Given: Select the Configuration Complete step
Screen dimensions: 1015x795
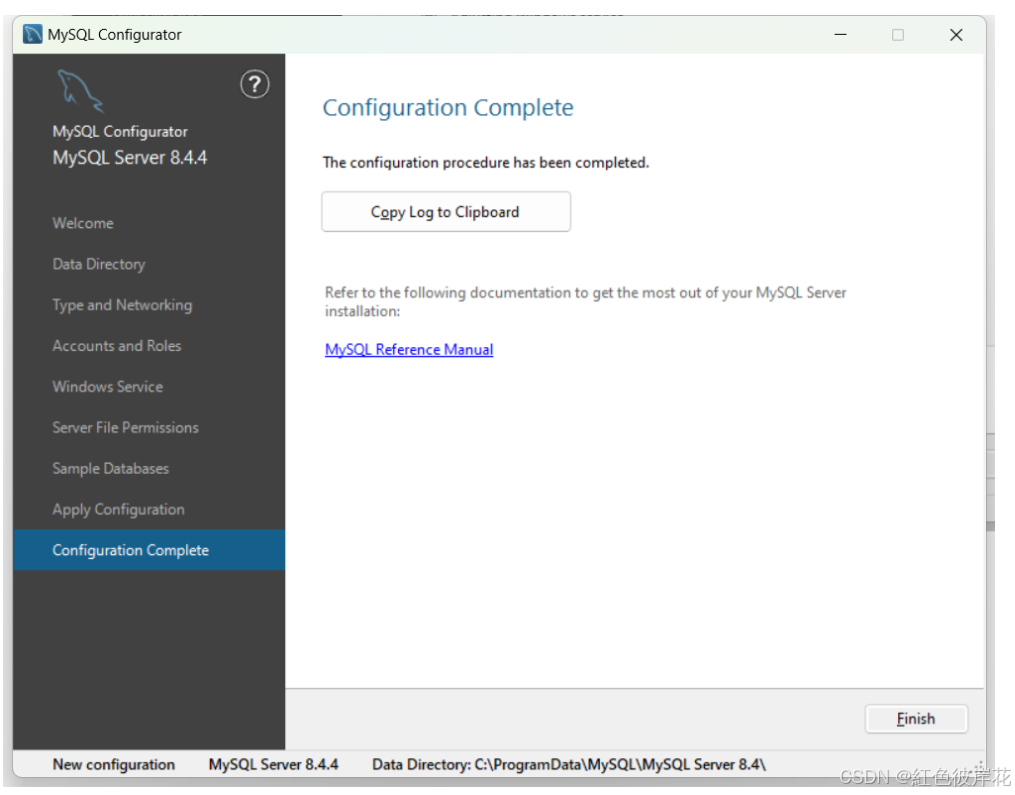Looking at the screenshot, I should 149,550.
